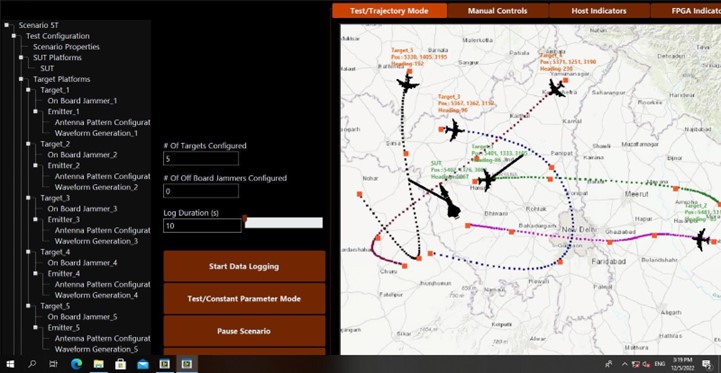
Task: Click the Target_5 aircraft icon on map
Action: click(x=407, y=83)
